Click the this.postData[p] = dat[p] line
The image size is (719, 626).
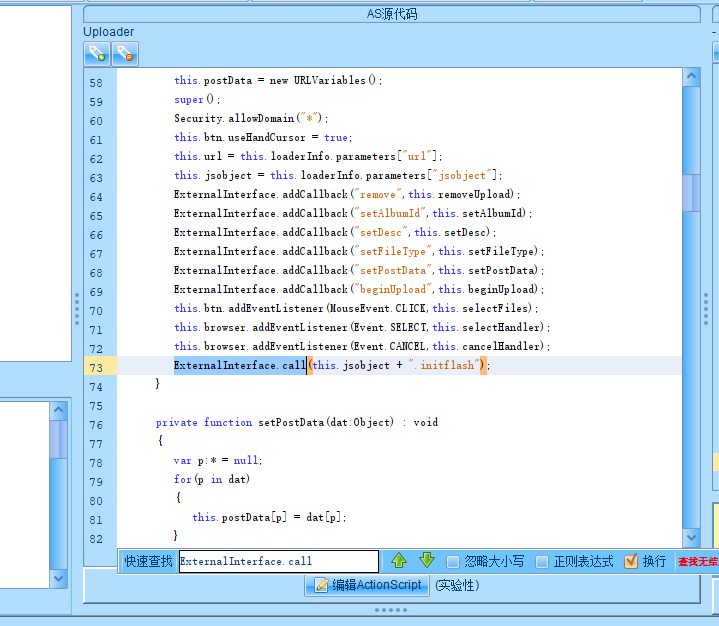coord(269,517)
